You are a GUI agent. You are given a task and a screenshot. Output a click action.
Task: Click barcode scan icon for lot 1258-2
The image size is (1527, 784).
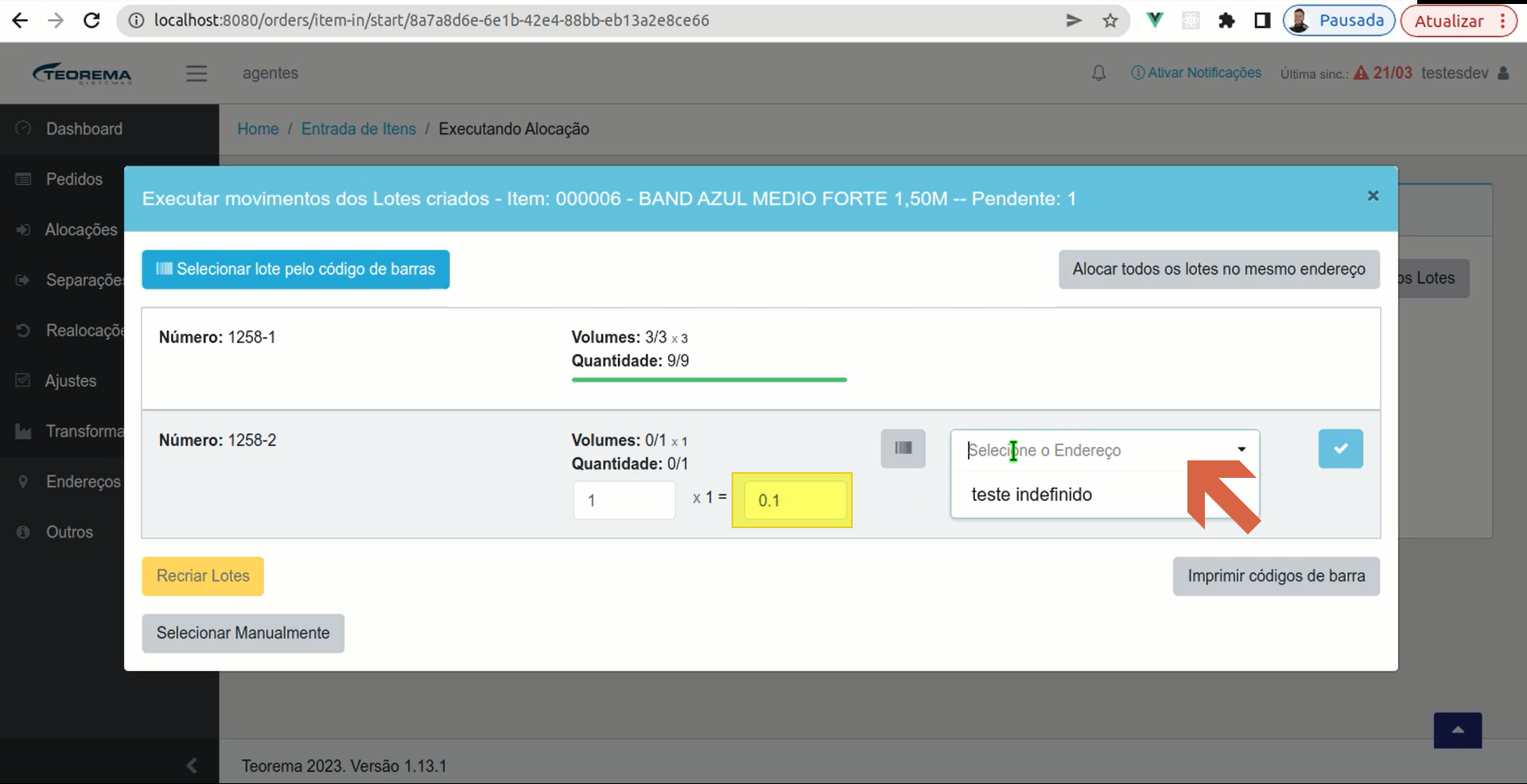[903, 448]
